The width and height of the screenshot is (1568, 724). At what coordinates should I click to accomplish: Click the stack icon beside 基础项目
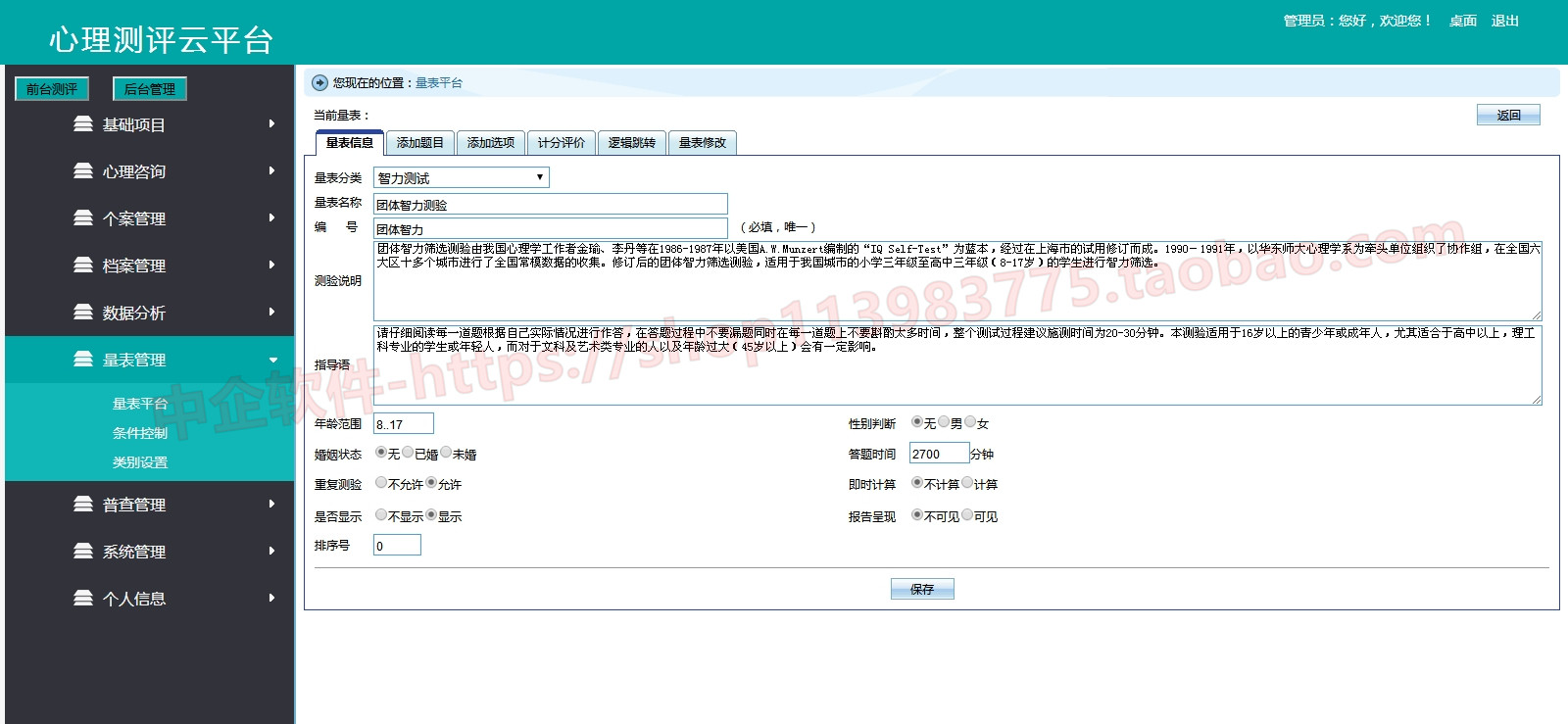[83, 124]
